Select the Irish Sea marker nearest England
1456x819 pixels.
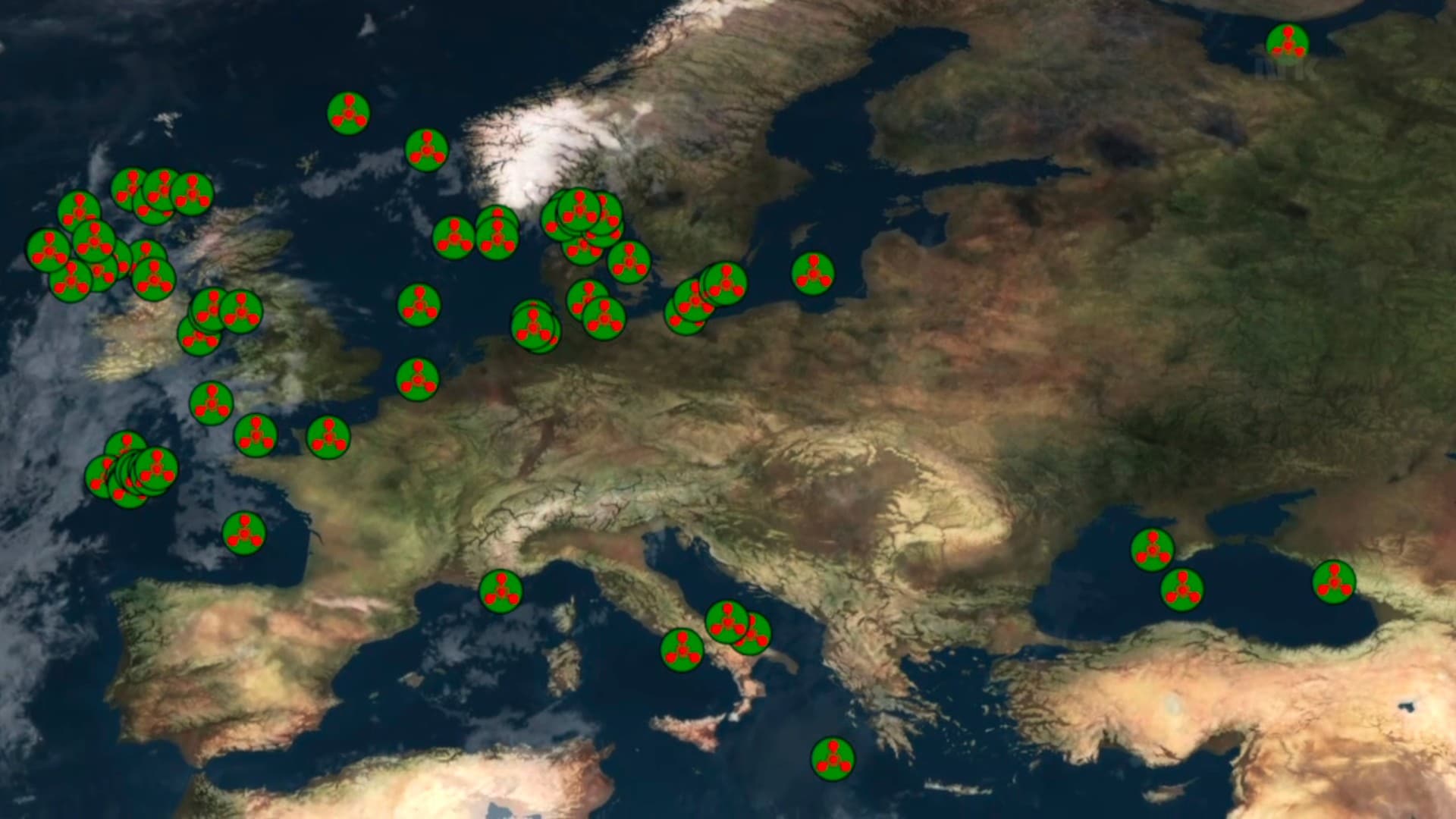241,312
